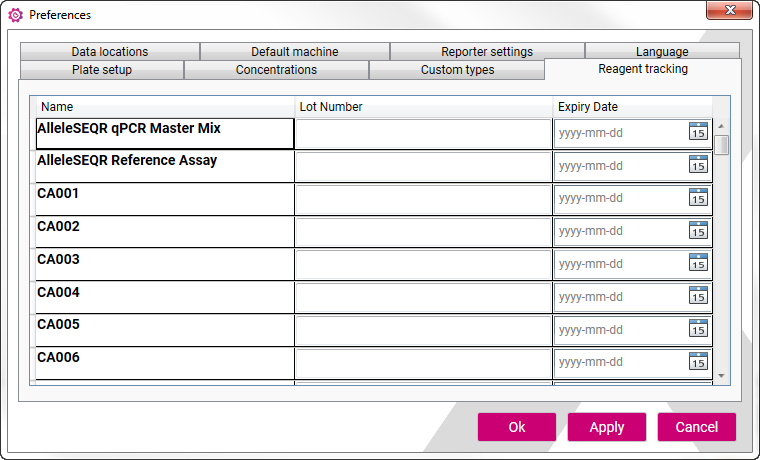This screenshot has height=460, width=760.
Task: Click Lot Number field for AlleleSEQR Reference Assay
Action: (x=424, y=167)
